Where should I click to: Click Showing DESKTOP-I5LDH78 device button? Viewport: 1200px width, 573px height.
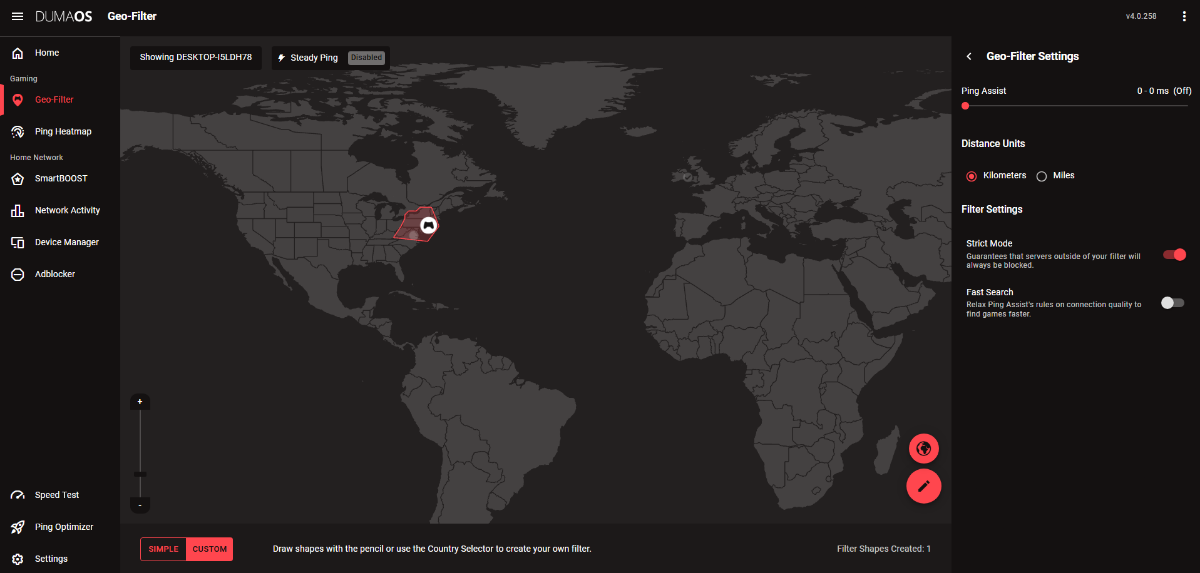pos(196,58)
